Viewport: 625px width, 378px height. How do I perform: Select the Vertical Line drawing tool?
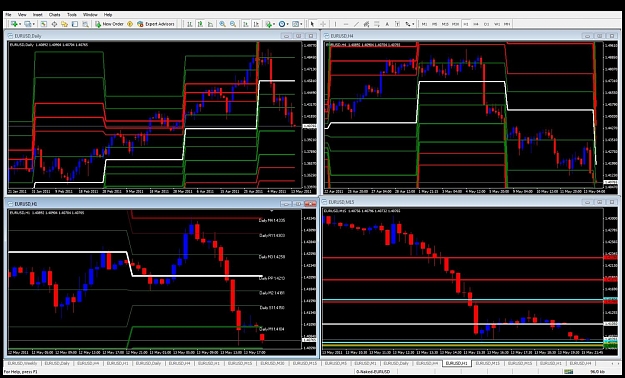(x=336, y=24)
